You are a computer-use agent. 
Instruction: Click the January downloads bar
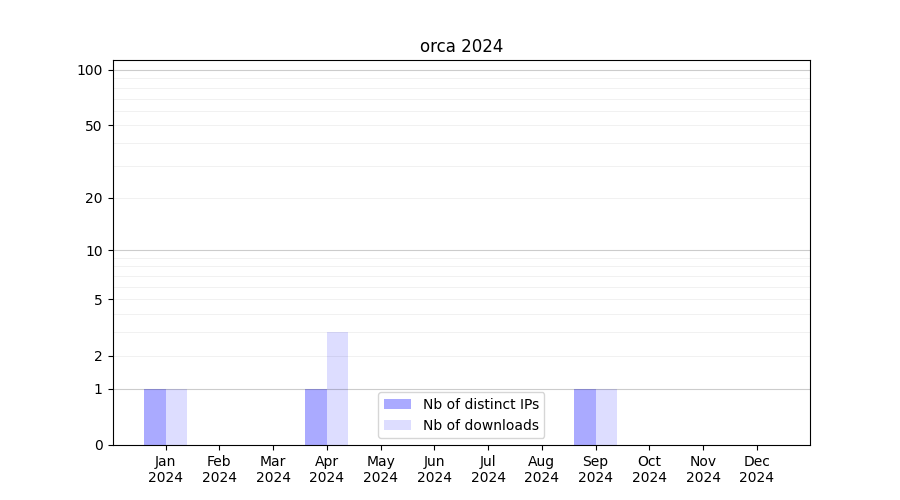point(176,417)
